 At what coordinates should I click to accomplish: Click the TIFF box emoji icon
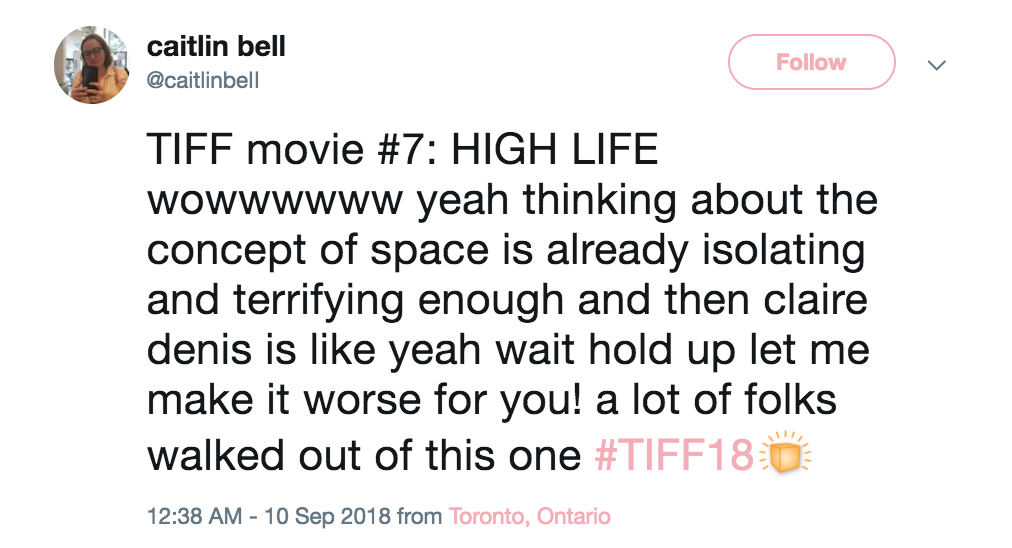(785, 454)
